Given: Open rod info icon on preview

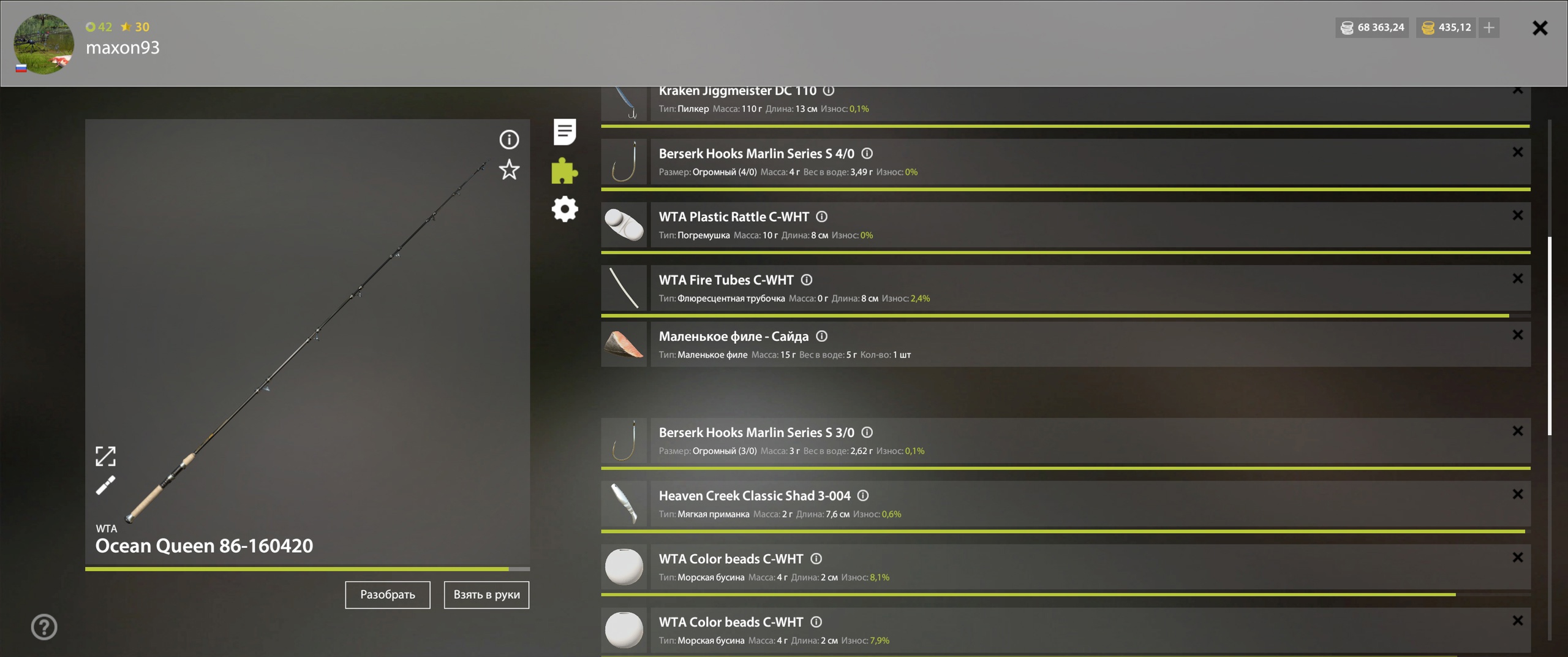Looking at the screenshot, I should [509, 140].
